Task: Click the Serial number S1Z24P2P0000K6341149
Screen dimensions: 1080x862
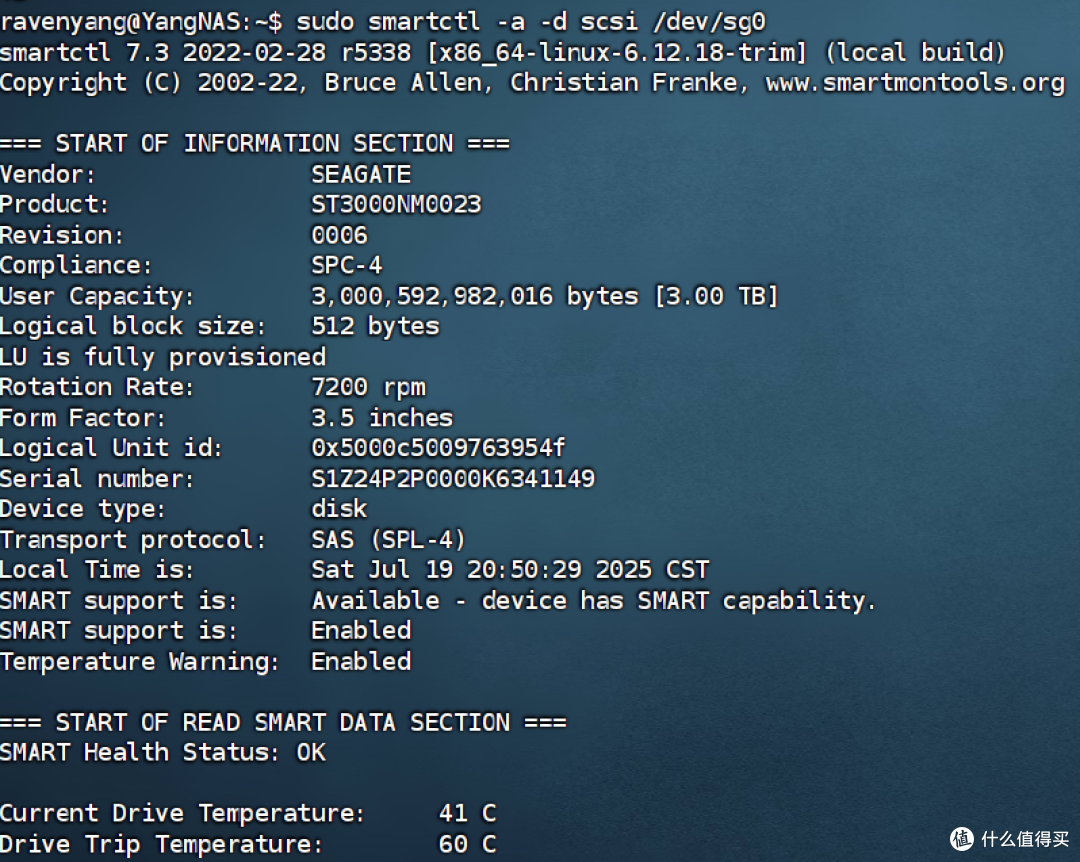Action: click(x=453, y=478)
